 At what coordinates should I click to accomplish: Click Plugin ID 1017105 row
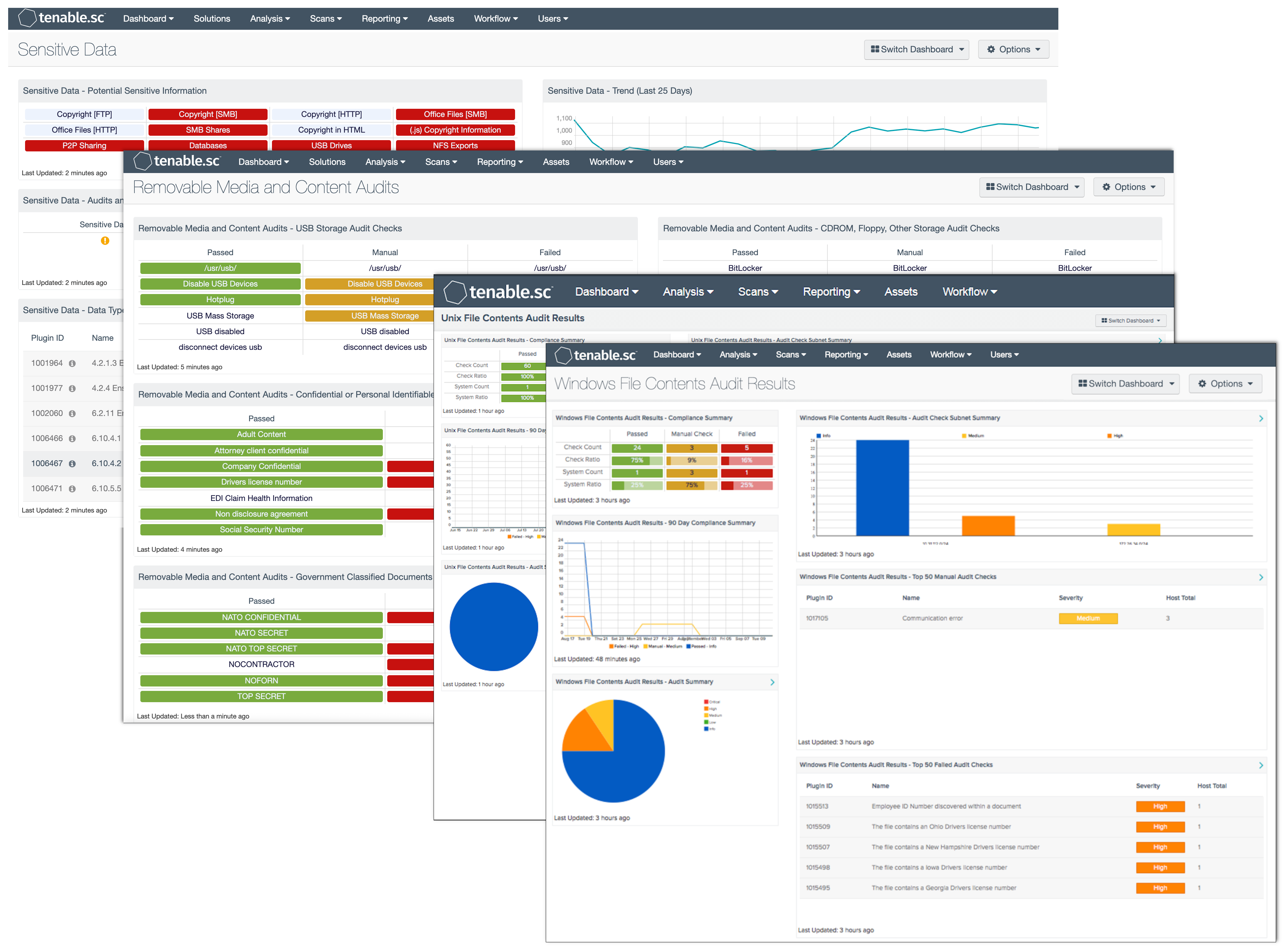[x=1031, y=619]
